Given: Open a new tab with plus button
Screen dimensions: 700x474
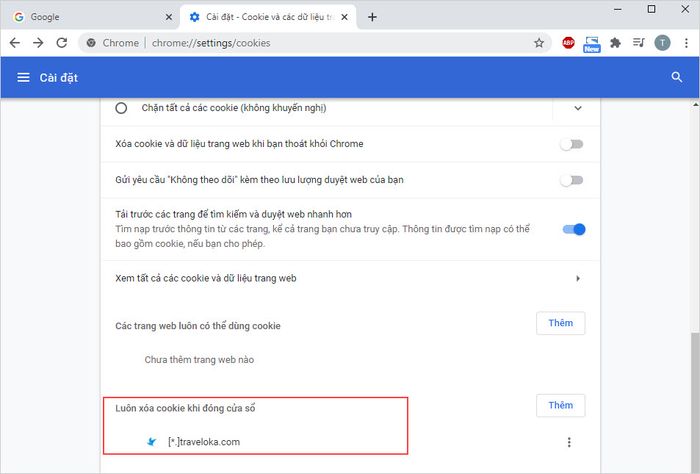Looking at the screenshot, I should (372, 17).
